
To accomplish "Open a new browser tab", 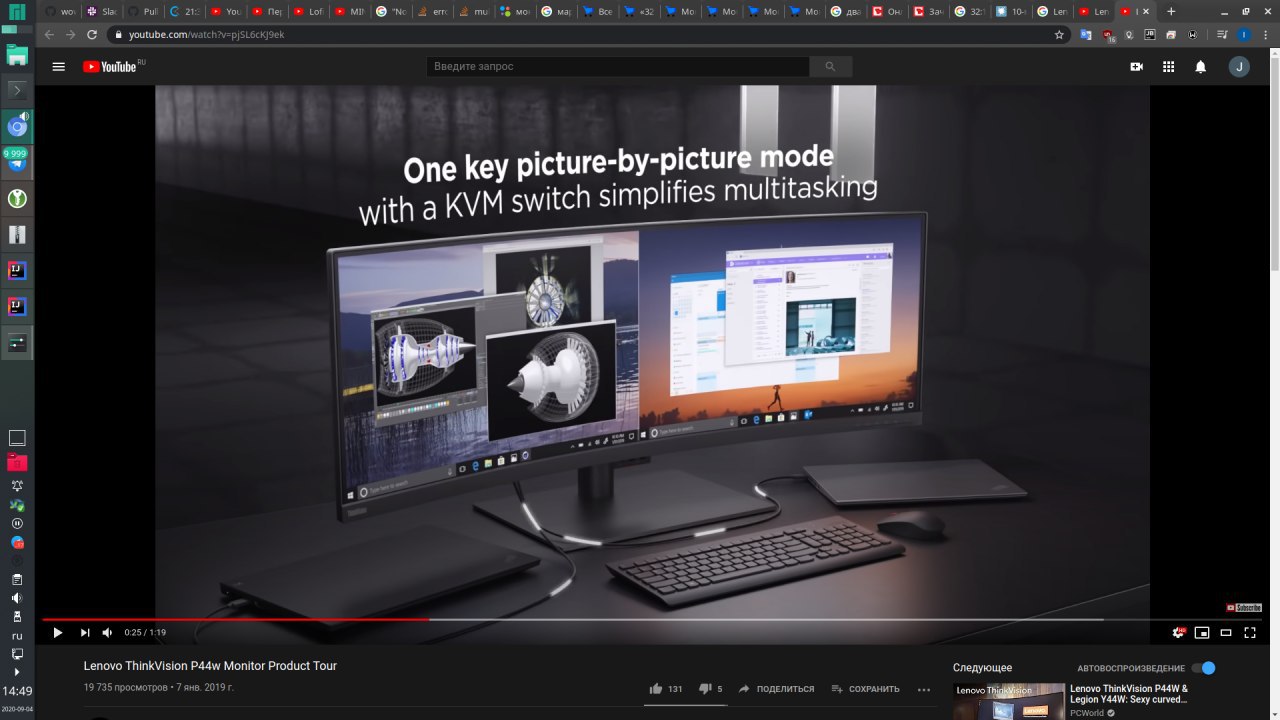I will click(x=1171, y=11).
